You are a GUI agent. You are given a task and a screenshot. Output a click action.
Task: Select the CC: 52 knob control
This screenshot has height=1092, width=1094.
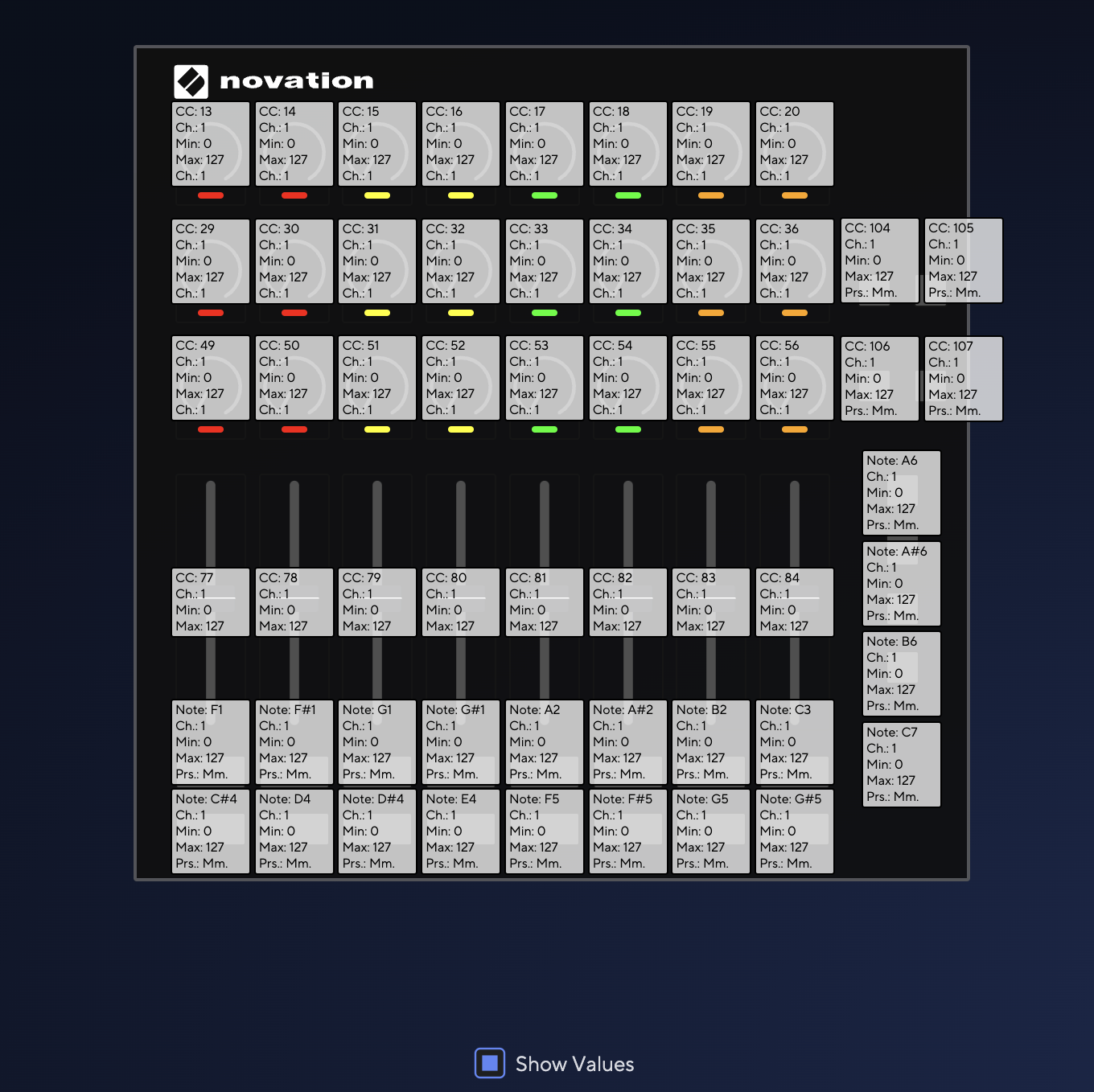pos(461,378)
